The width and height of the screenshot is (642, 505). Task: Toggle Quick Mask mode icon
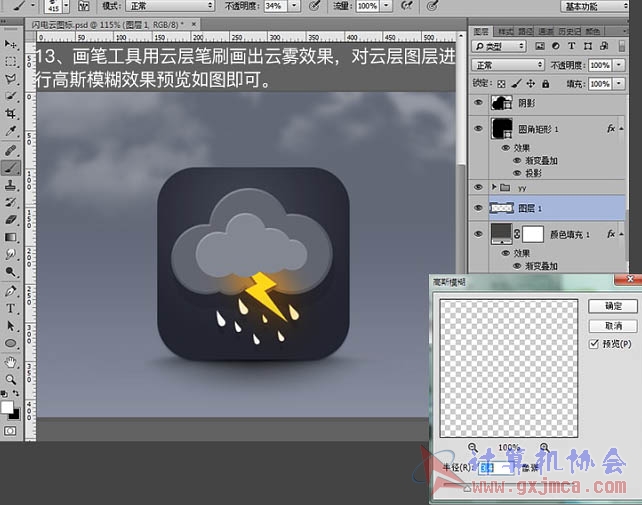coord(10,431)
